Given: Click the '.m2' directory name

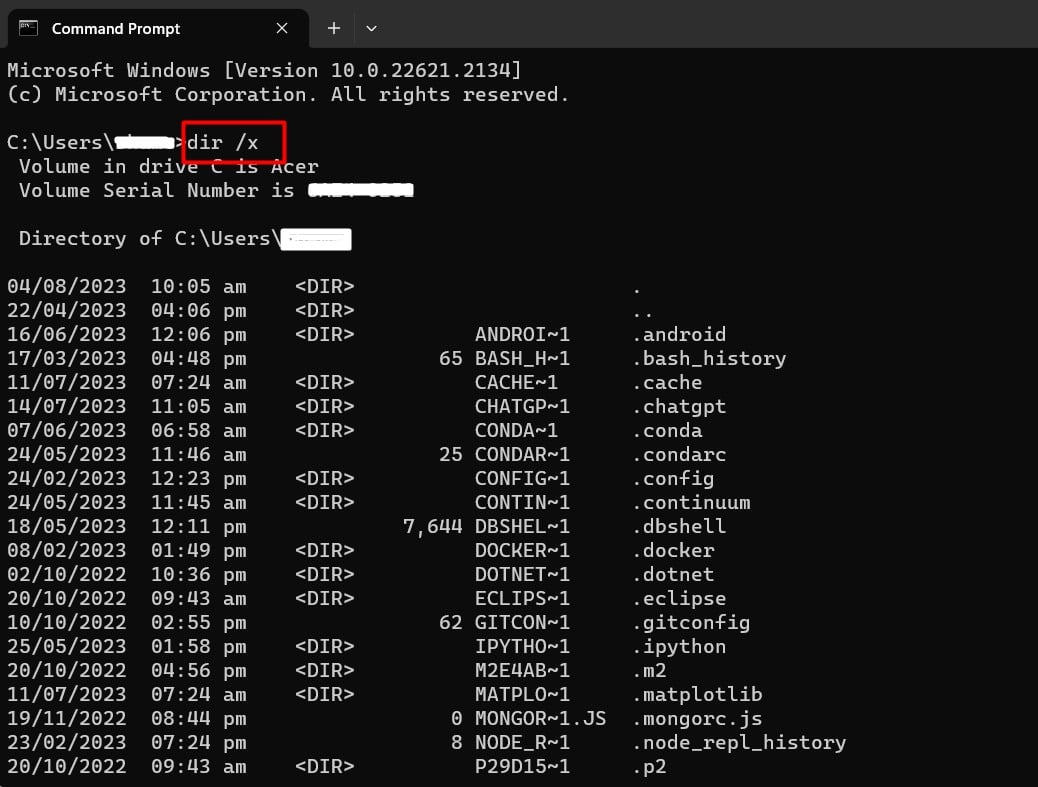Looking at the screenshot, I should tap(649, 671).
